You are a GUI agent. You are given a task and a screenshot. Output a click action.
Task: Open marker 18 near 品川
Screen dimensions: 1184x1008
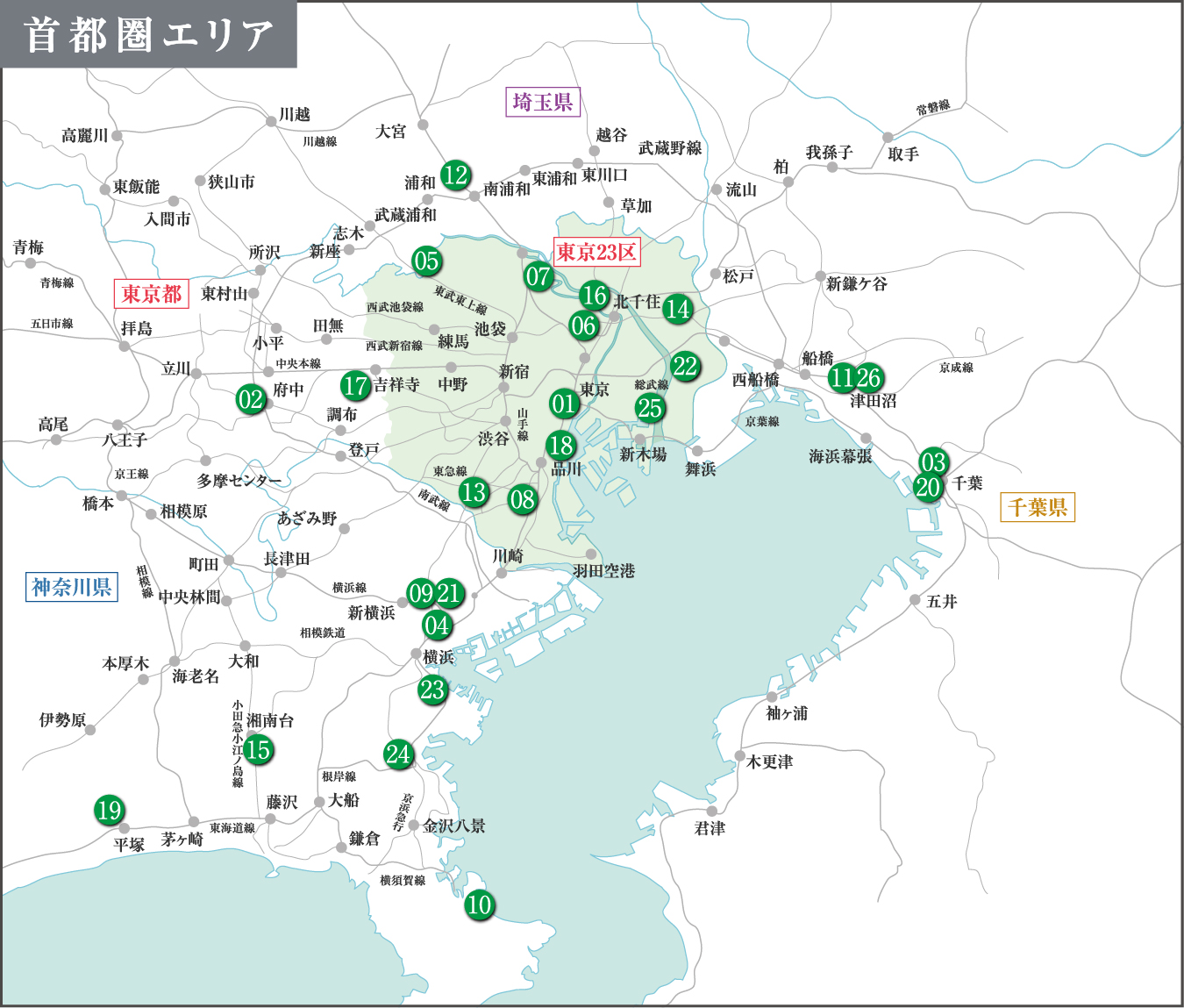561,446
